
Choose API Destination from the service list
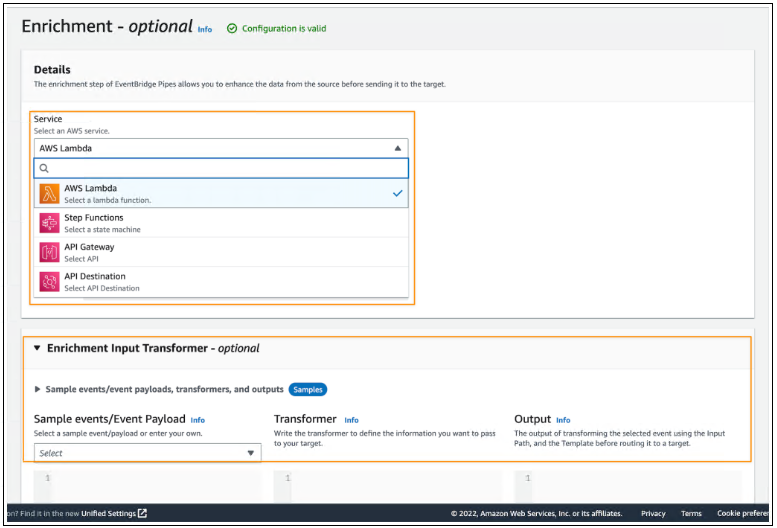click(x=95, y=277)
